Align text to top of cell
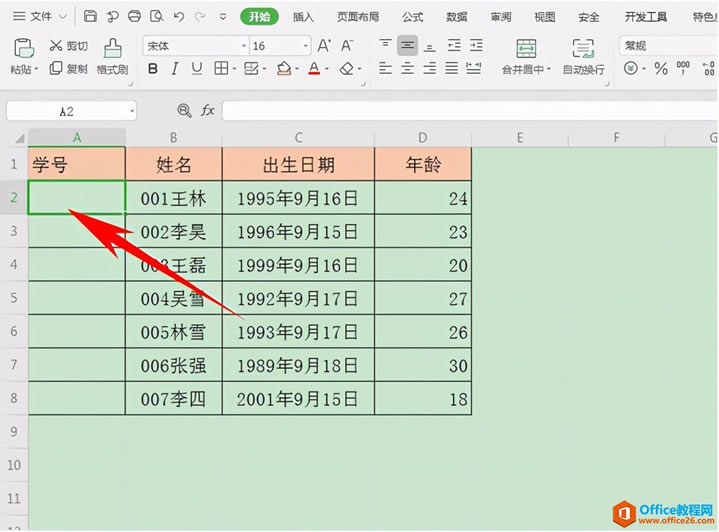Image resolution: width=719 pixels, height=532 pixels. tap(385, 44)
